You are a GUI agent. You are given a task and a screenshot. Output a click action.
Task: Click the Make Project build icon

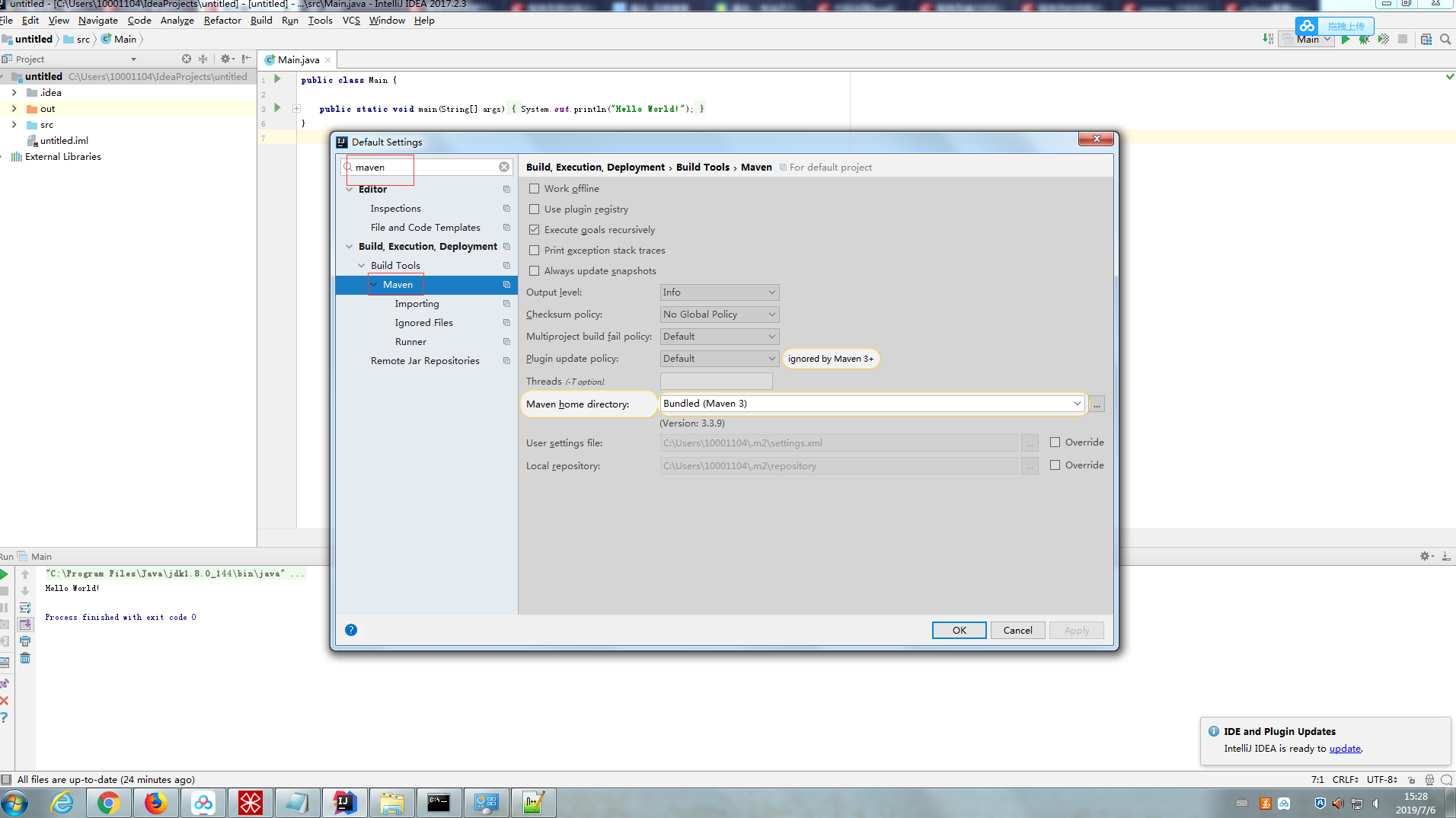(1267, 39)
